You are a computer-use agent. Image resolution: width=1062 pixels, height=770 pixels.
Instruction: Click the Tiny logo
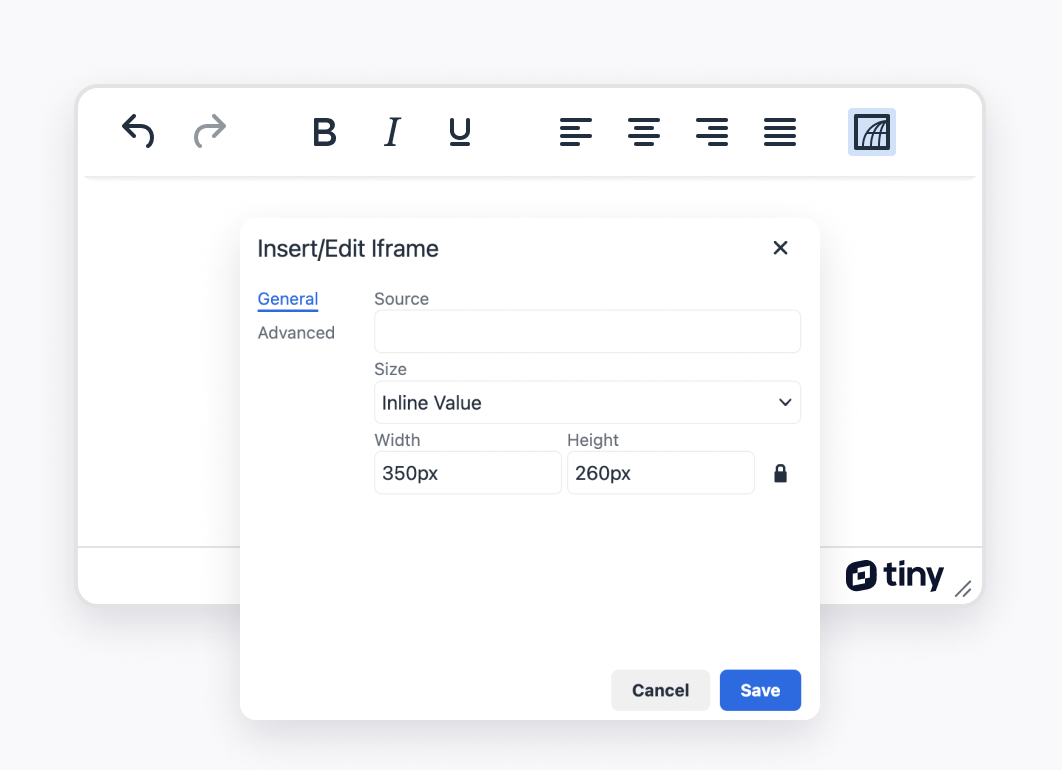895,575
